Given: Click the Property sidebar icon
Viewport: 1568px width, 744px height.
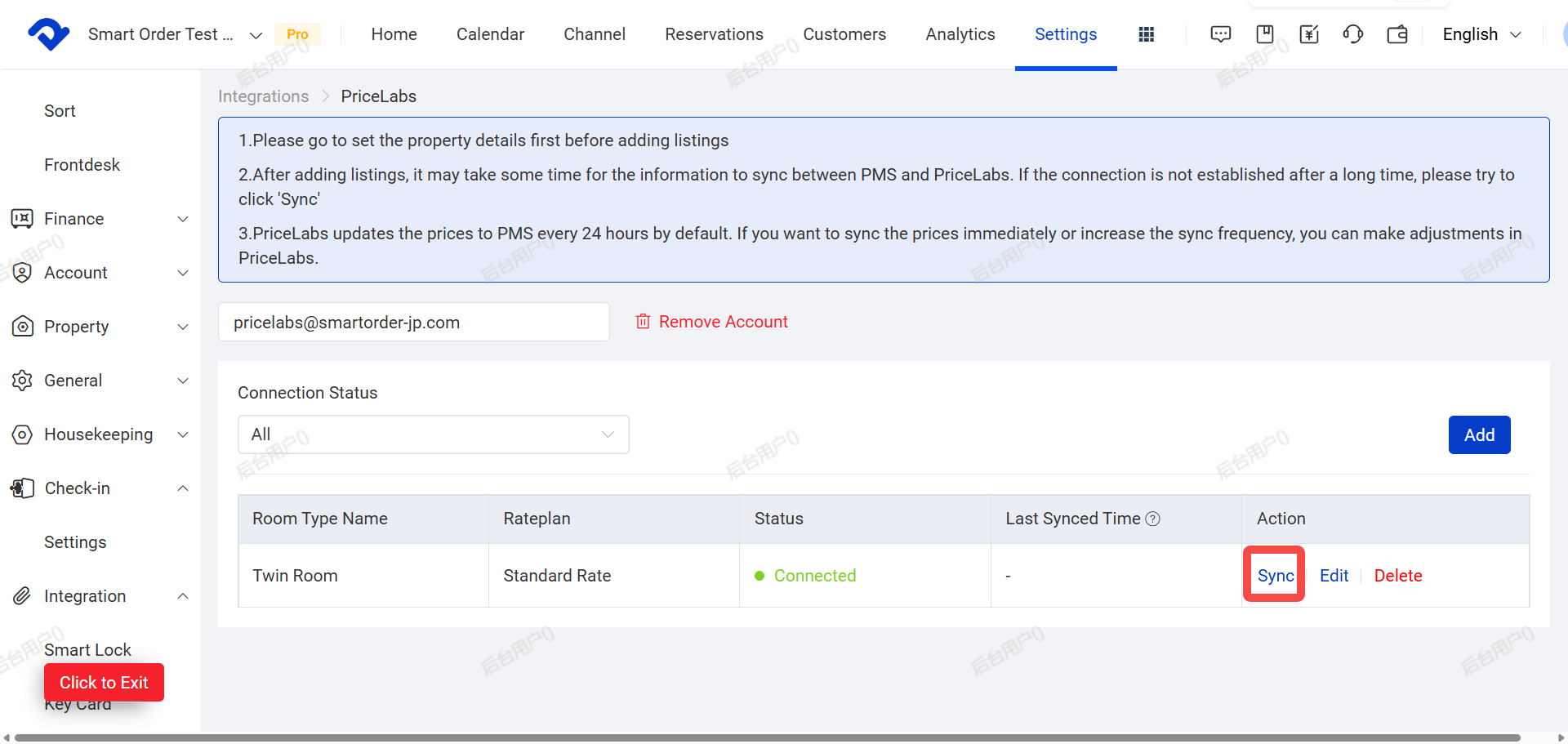Looking at the screenshot, I should click(22, 327).
